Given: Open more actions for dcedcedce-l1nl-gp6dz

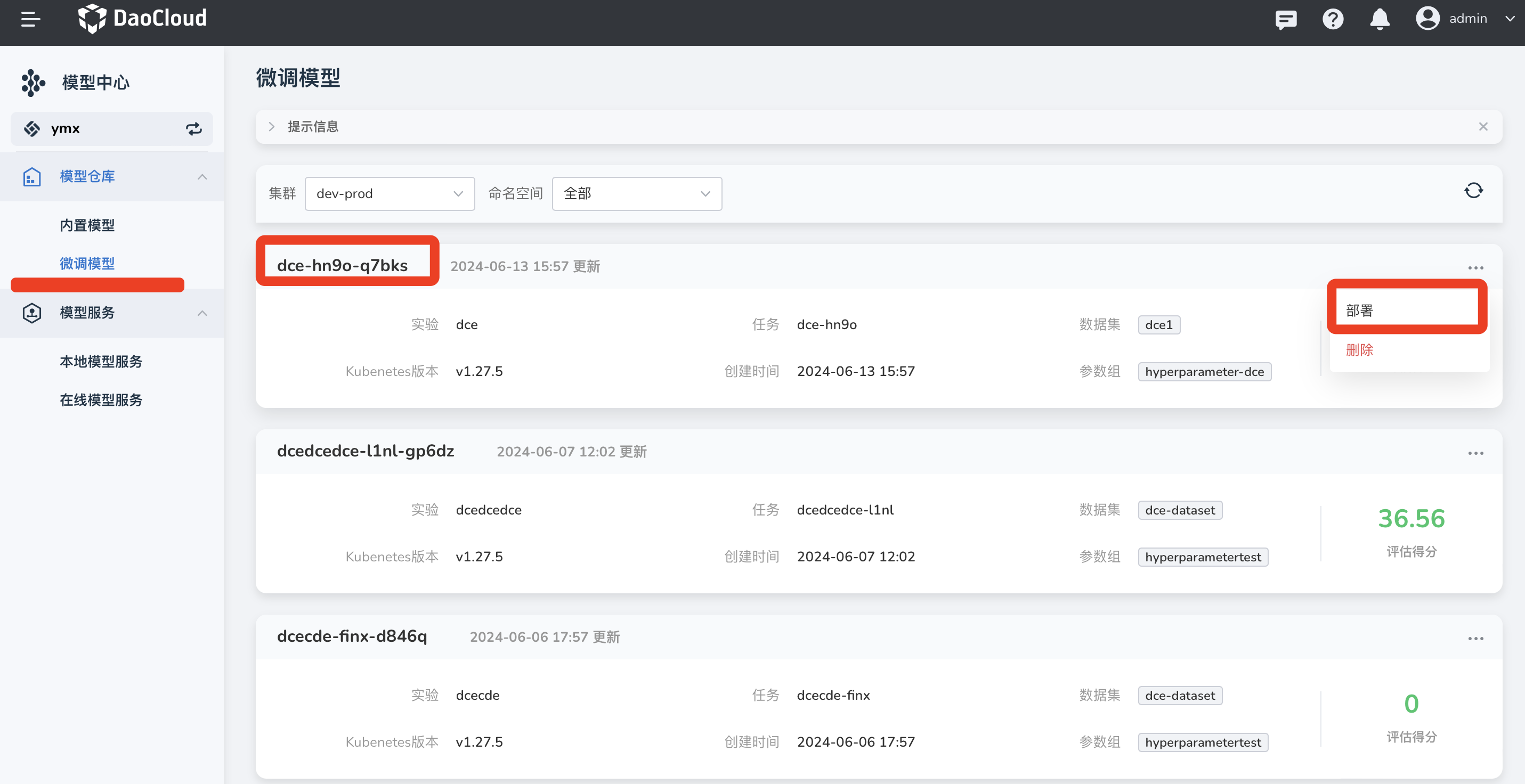Looking at the screenshot, I should pyautogui.click(x=1475, y=453).
